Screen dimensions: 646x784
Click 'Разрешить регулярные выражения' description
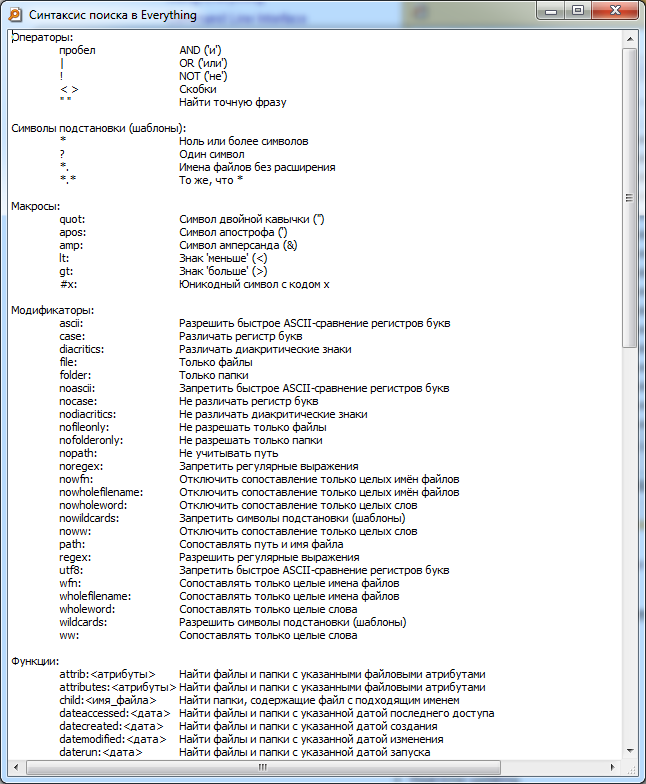pyautogui.click(x=269, y=558)
